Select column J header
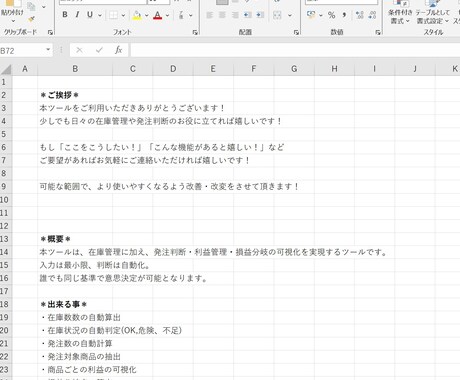The width and height of the screenshot is (460, 380). coord(415,69)
